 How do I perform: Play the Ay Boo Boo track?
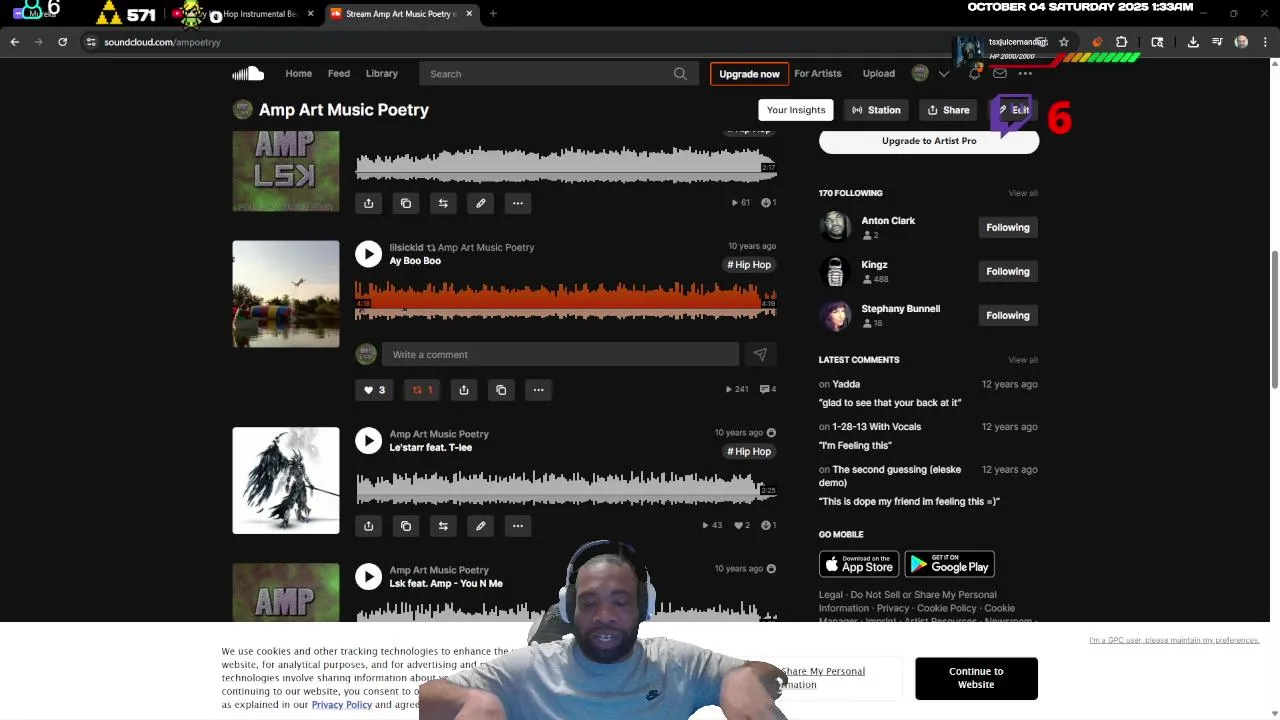coord(368,254)
